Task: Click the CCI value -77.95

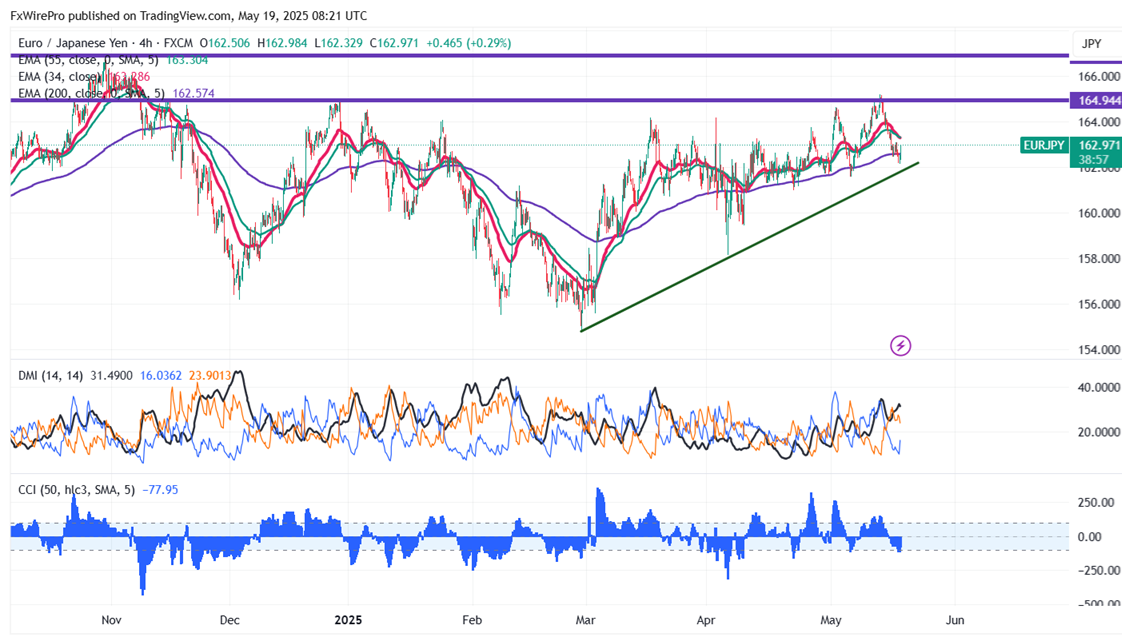Action: pyautogui.click(x=160, y=490)
